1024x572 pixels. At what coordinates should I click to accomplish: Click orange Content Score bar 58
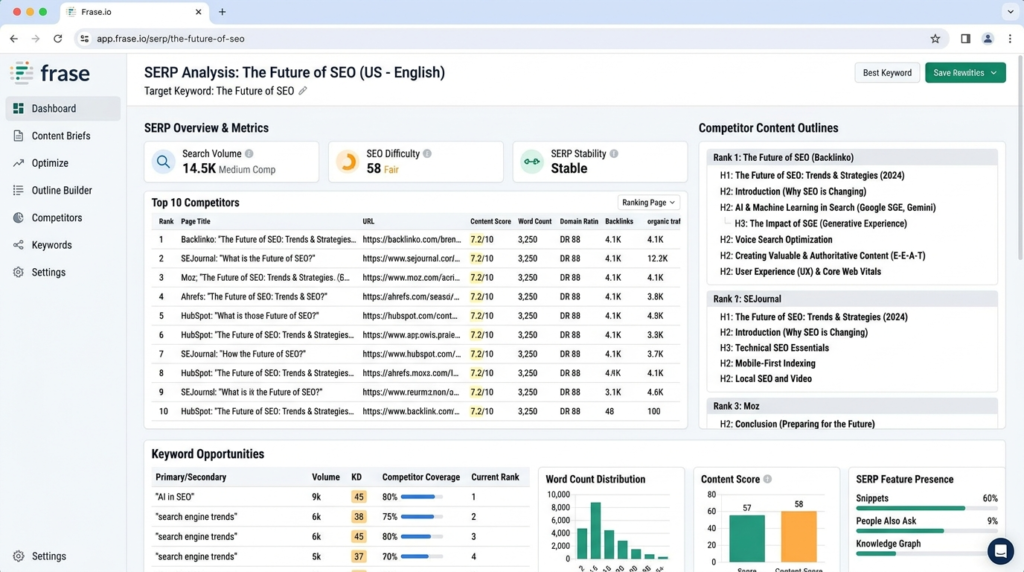(799, 536)
